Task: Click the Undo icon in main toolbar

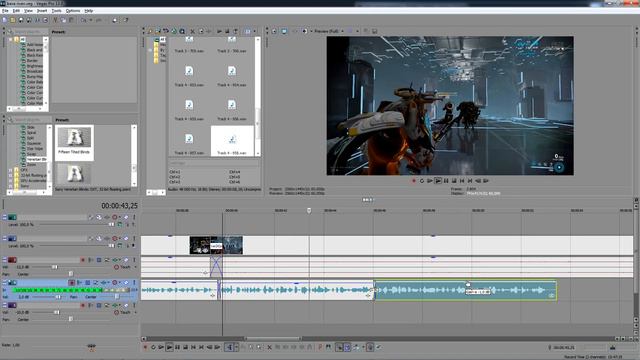Action: tap(84, 20)
